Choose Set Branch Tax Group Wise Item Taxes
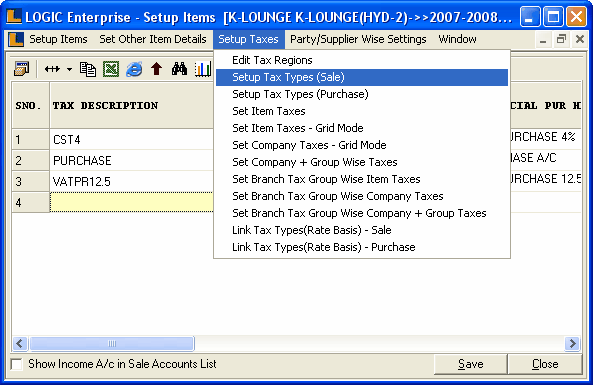The width and height of the screenshot is (593, 385). tap(362, 179)
